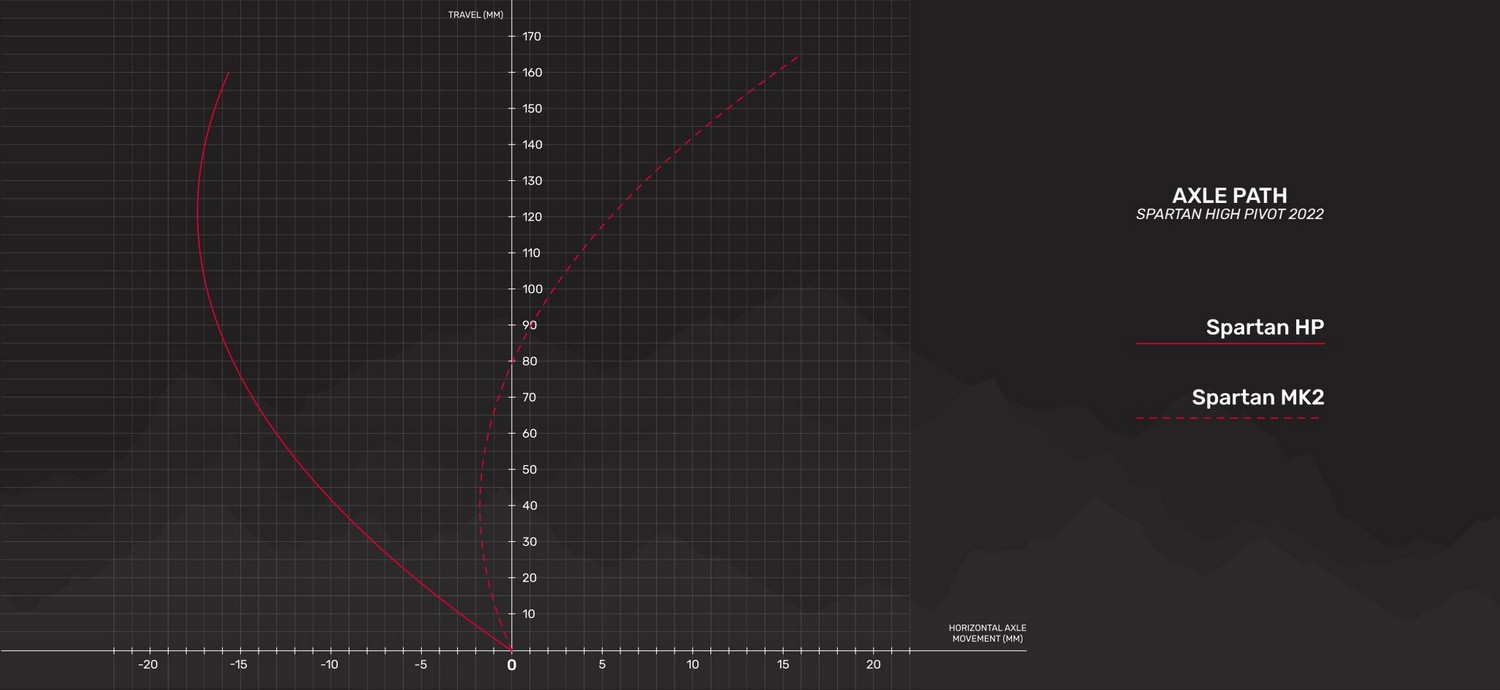The image size is (1500, 690).
Task: Click the 160 label on the travel axis
Action: 532,73
